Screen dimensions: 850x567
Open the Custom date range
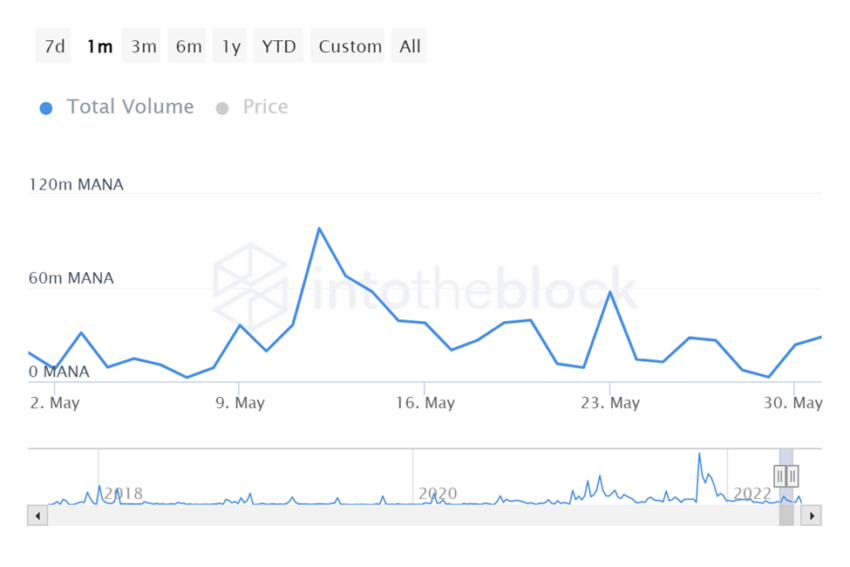coord(349,46)
